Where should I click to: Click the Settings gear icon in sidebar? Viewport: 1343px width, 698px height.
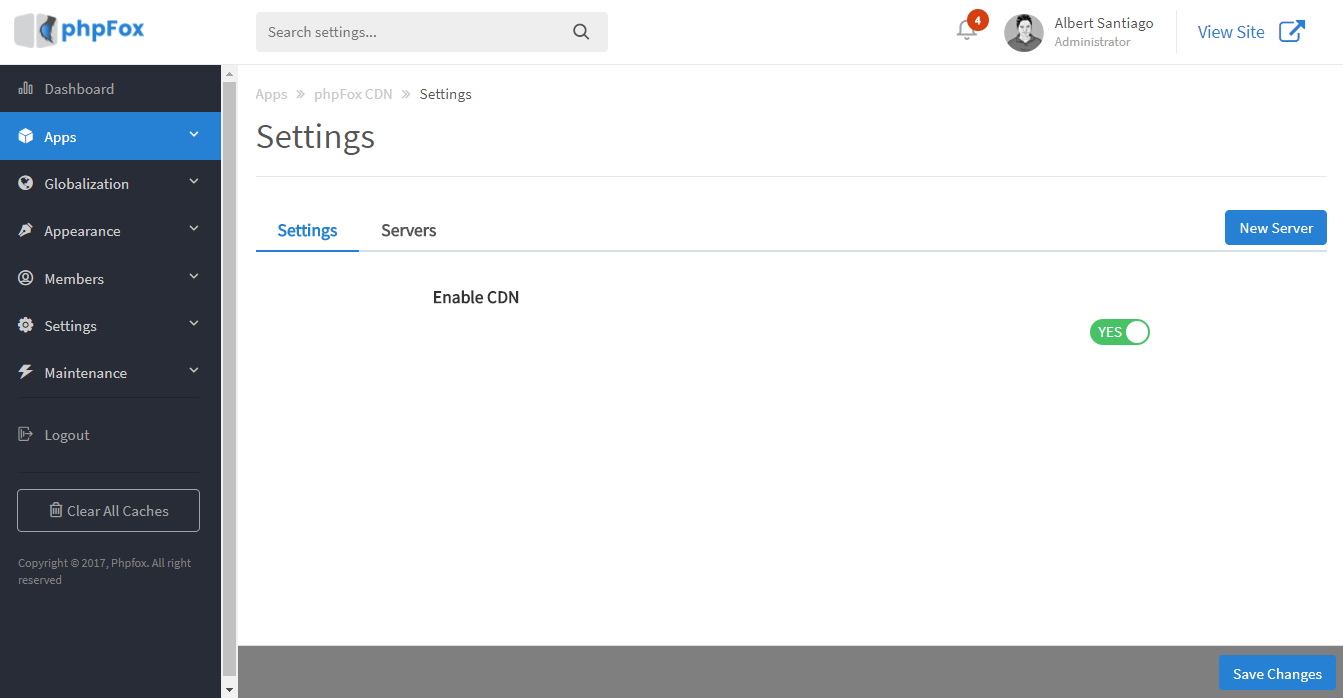26,325
